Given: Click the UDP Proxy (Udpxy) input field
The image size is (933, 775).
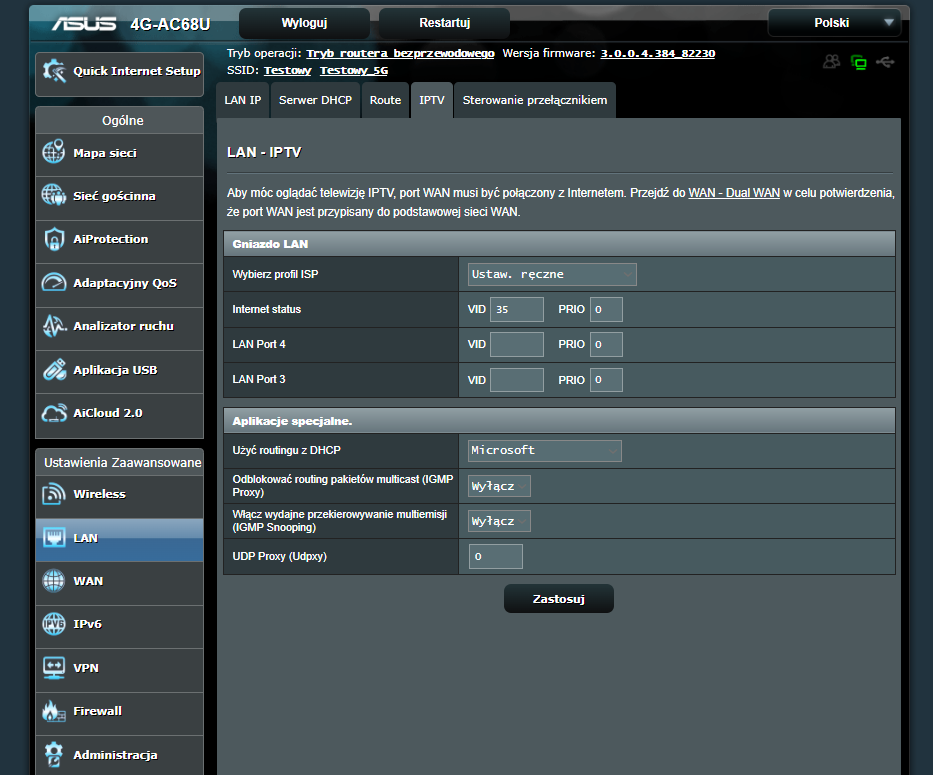Looking at the screenshot, I should [x=495, y=557].
